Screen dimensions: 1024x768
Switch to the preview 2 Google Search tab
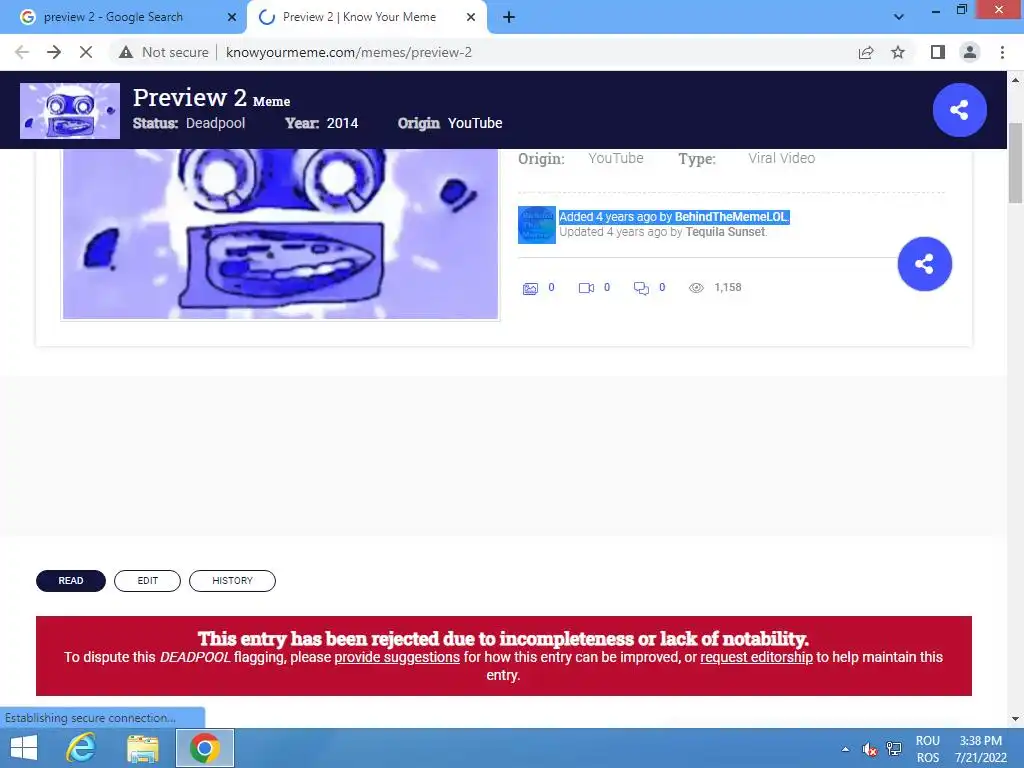(x=124, y=17)
